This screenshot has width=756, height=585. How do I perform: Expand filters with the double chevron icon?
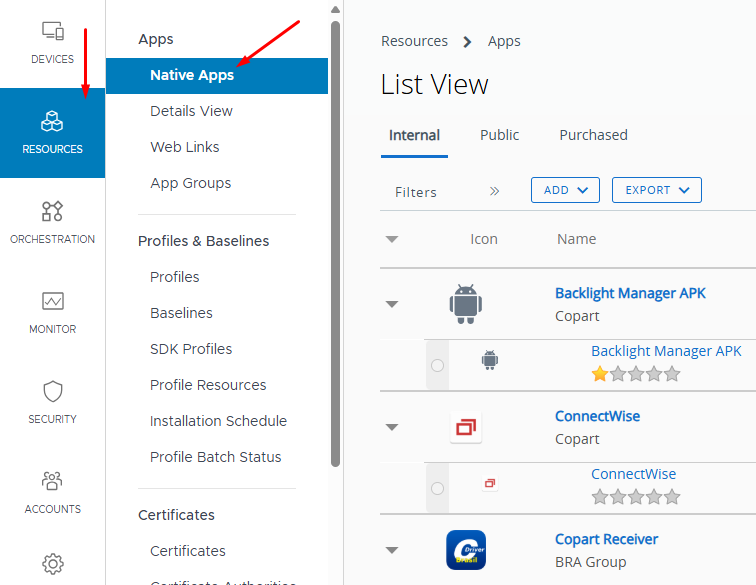click(x=494, y=191)
